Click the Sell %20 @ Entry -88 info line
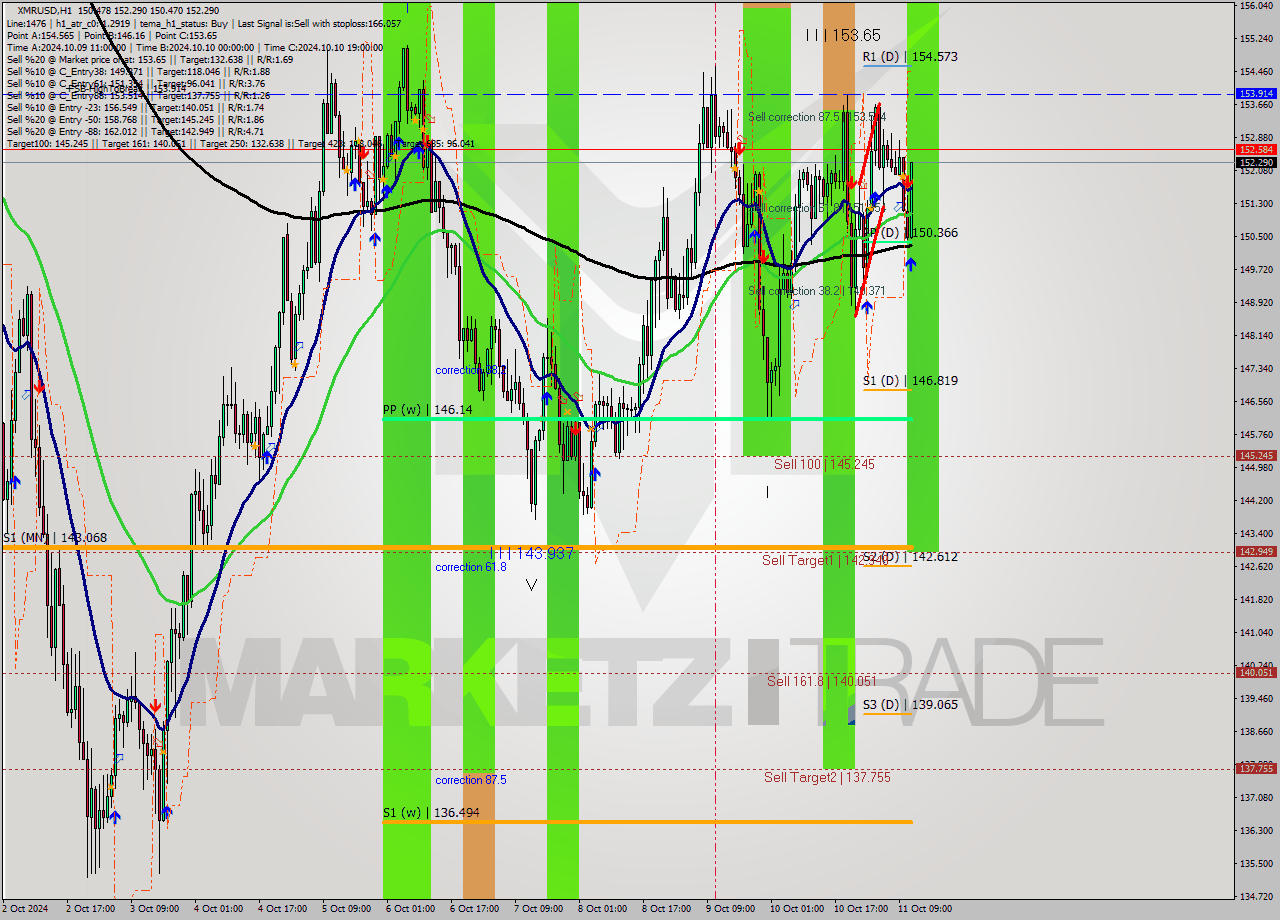This screenshot has height=920, width=1280. point(135,131)
